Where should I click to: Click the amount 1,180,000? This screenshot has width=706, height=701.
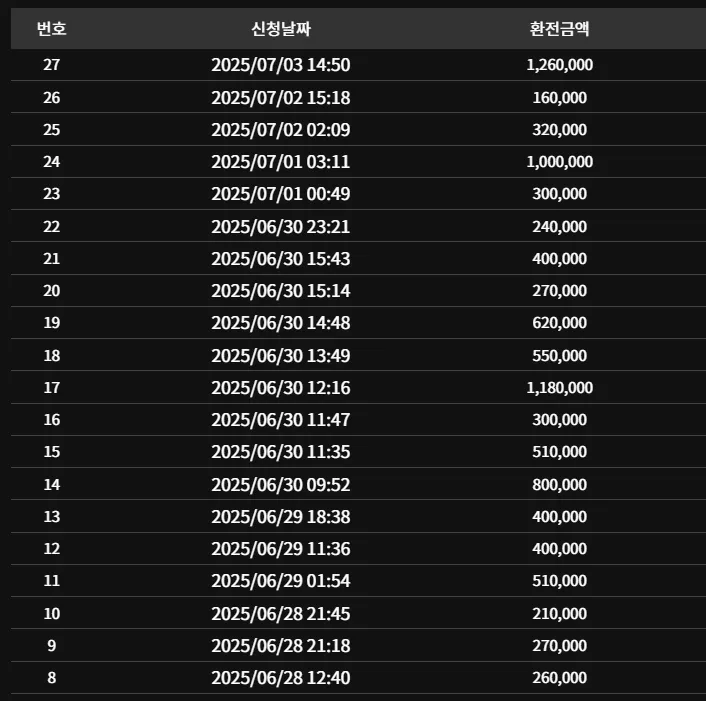click(560, 388)
